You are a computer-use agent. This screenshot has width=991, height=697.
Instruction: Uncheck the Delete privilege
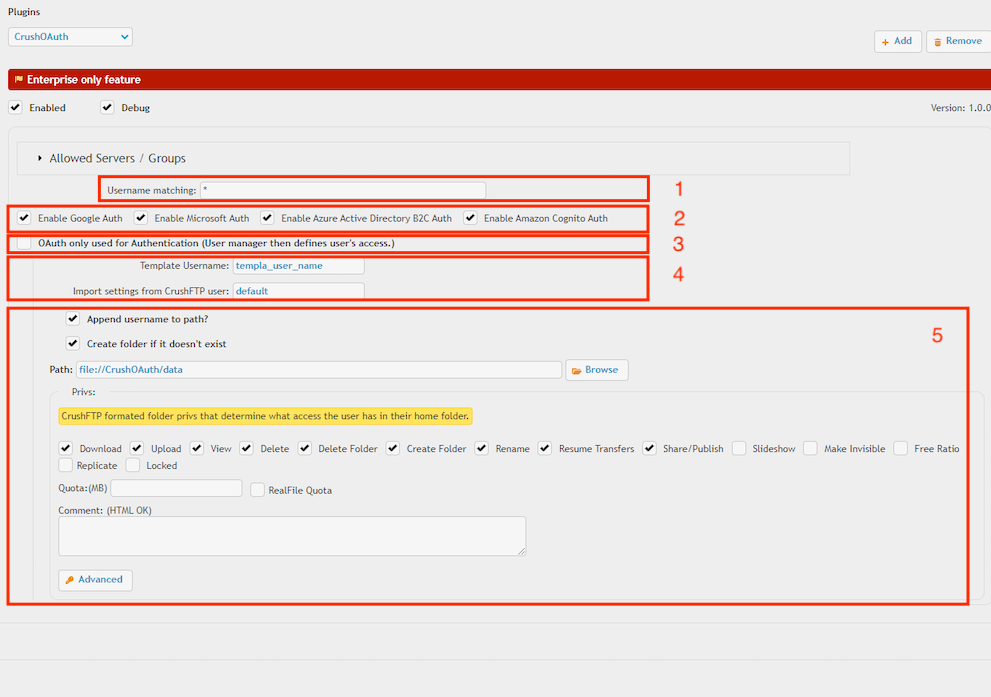(246, 448)
